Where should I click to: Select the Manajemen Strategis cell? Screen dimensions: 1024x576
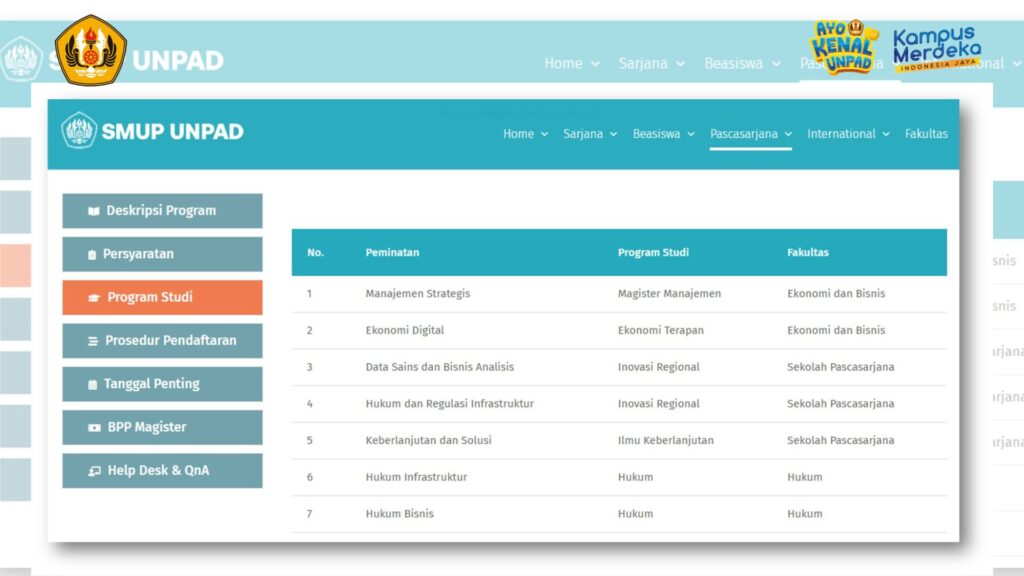(418, 294)
